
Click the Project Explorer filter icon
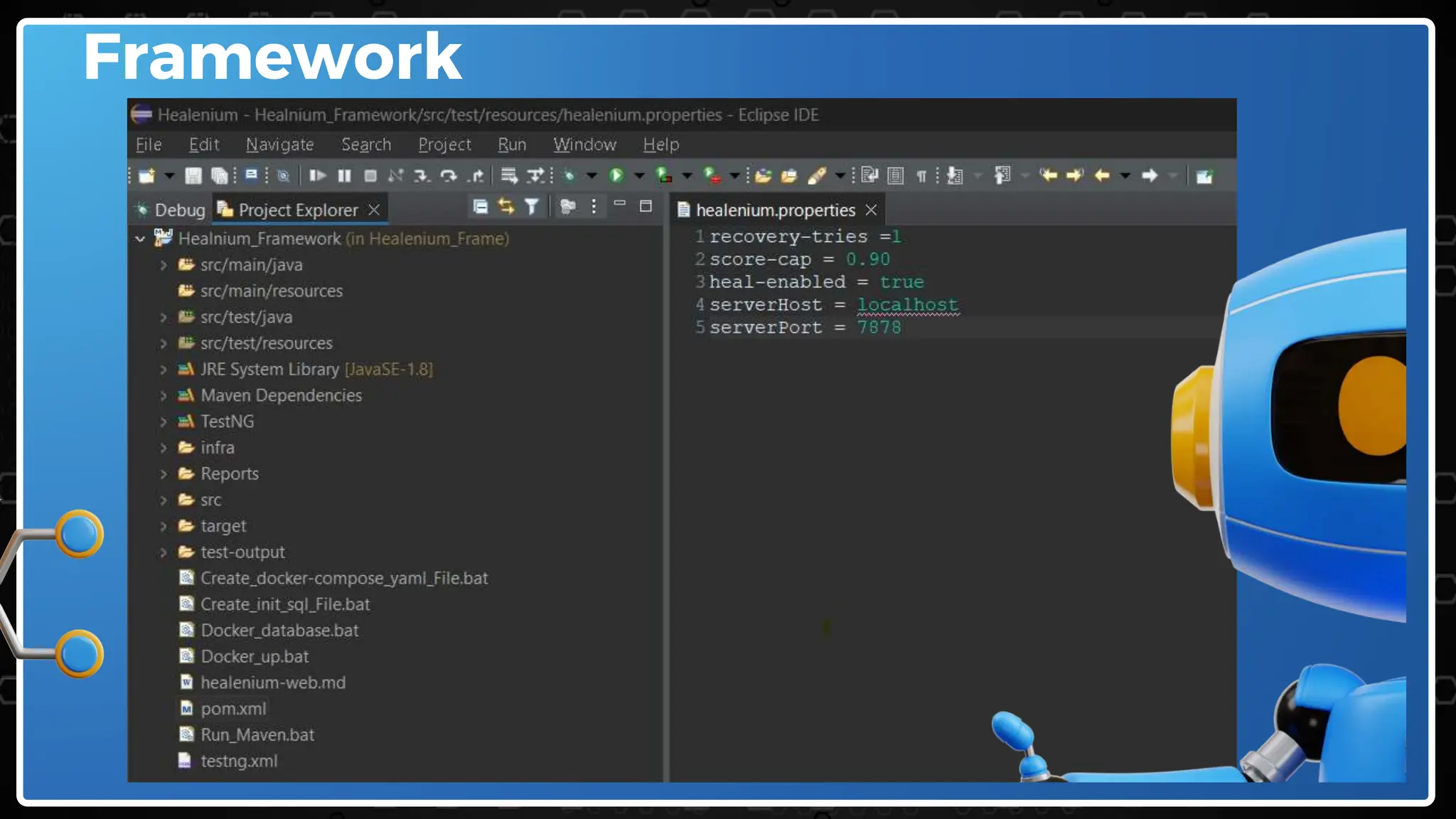(532, 206)
